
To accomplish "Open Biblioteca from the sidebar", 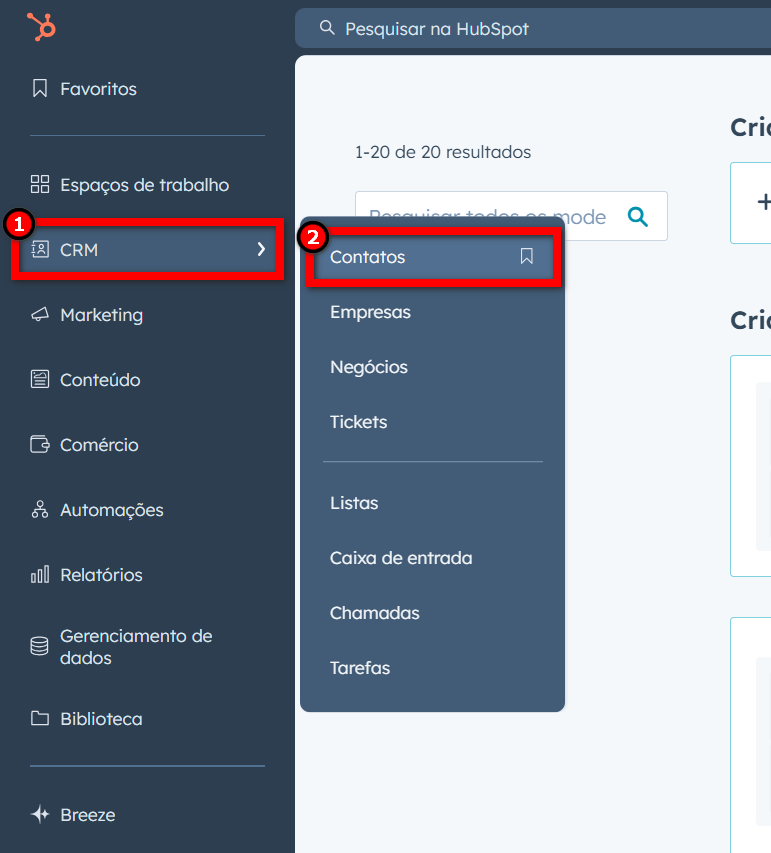I will tap(101, 719).
